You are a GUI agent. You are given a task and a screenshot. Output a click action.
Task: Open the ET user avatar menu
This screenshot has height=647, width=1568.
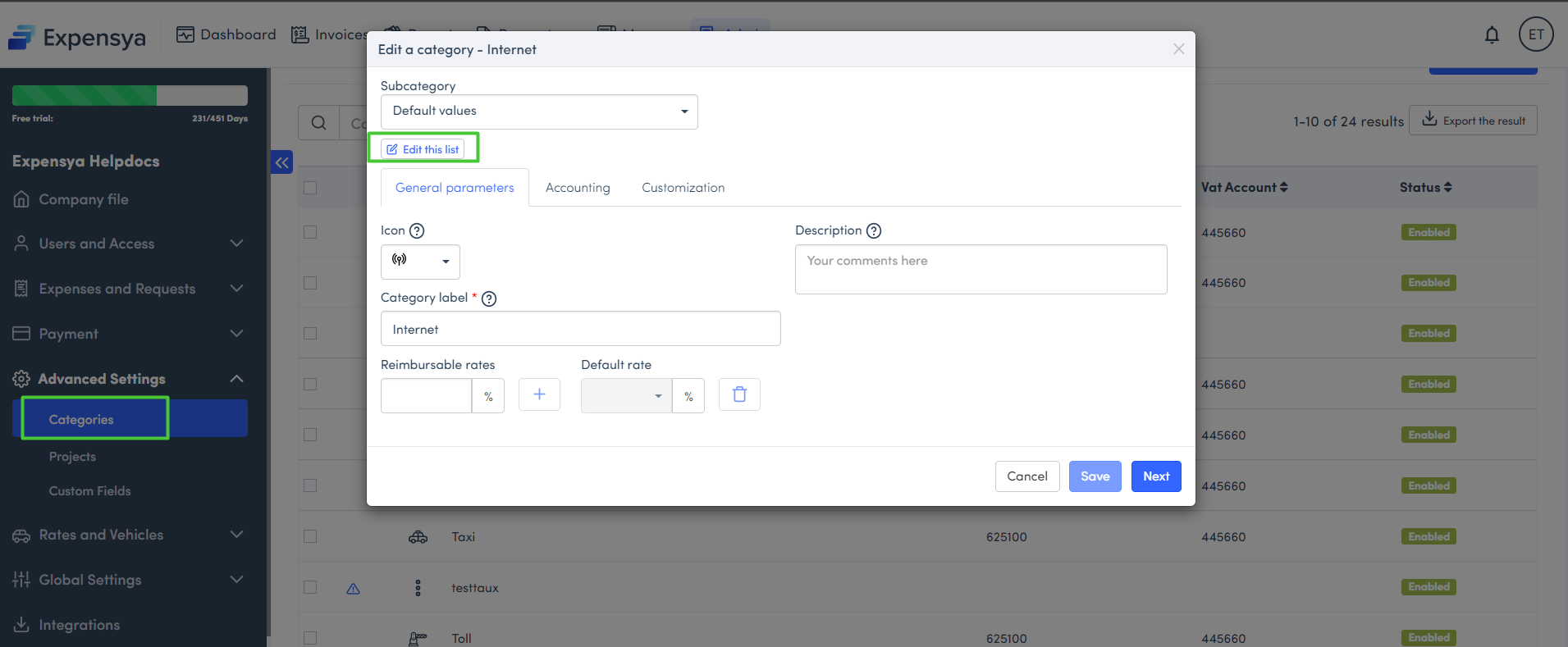point(1535,34)
